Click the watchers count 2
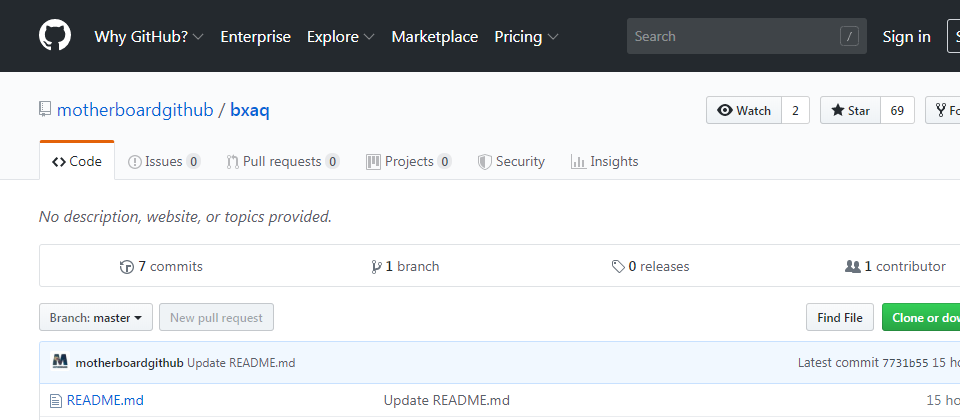960x420 pixels. (x=795, y=110)
